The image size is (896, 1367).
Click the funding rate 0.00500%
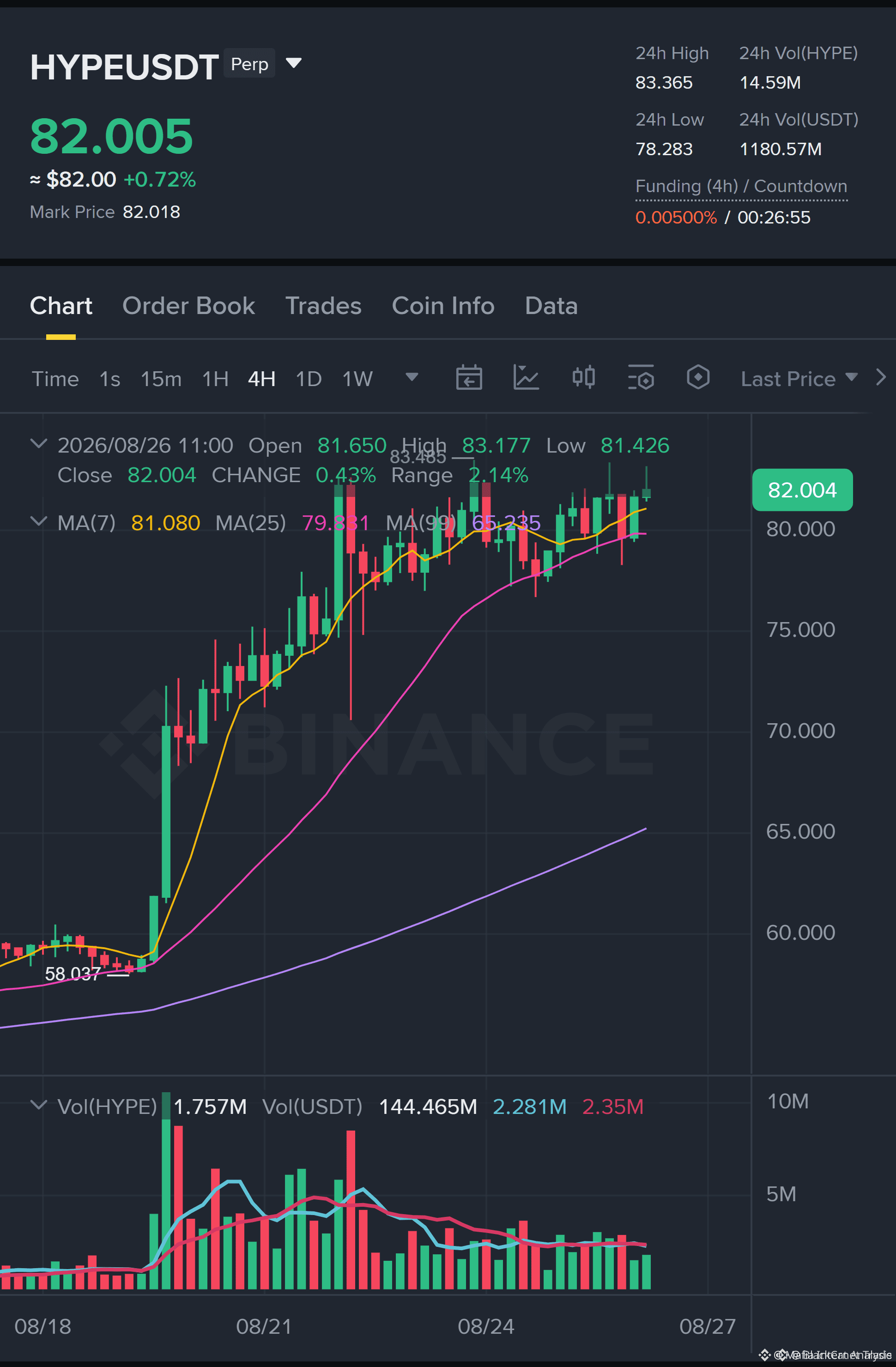point(676,218)
